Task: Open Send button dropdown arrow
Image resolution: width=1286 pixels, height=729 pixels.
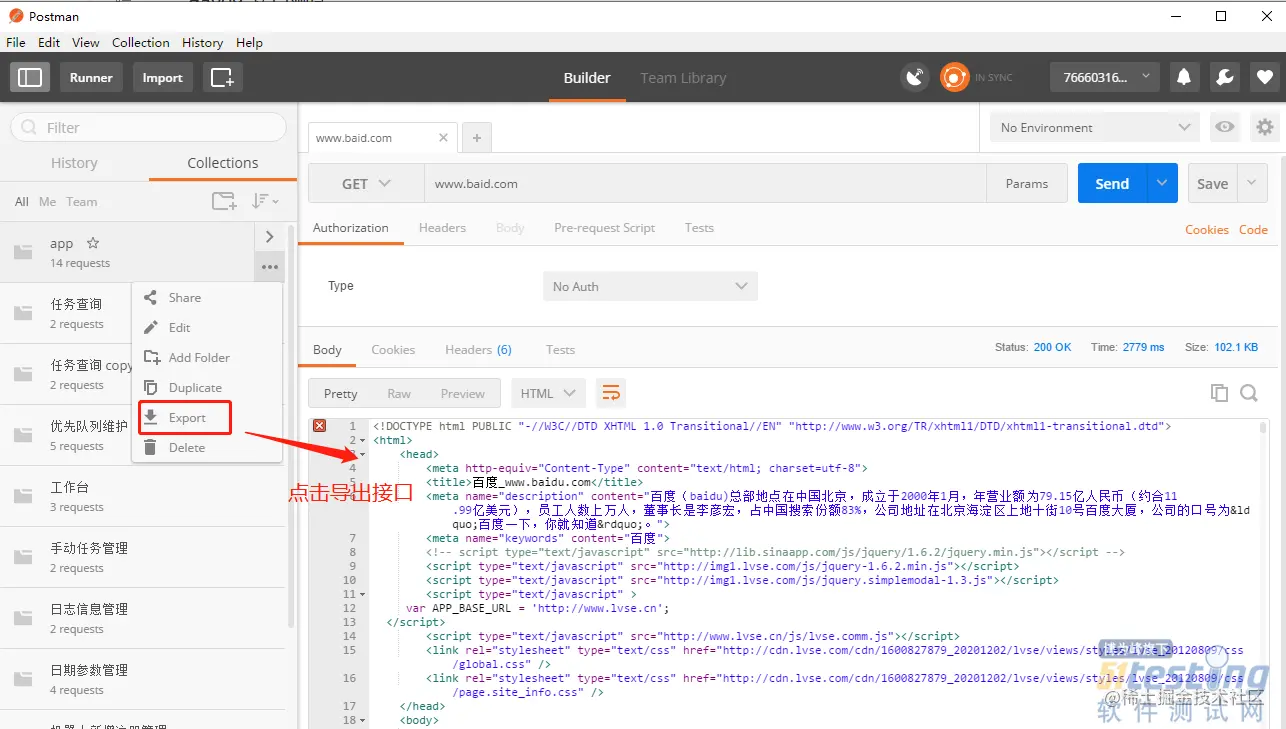Action: [x=1161, y=183]
